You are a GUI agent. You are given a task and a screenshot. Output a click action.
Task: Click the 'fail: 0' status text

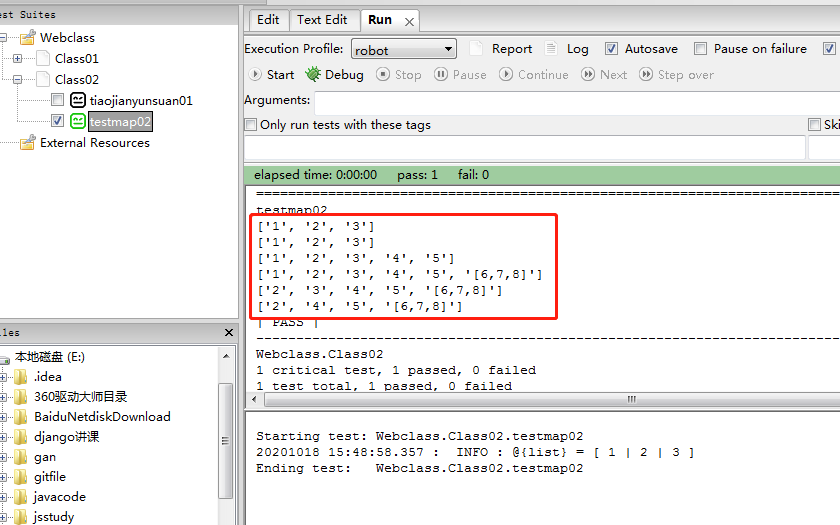click(473, 175)
